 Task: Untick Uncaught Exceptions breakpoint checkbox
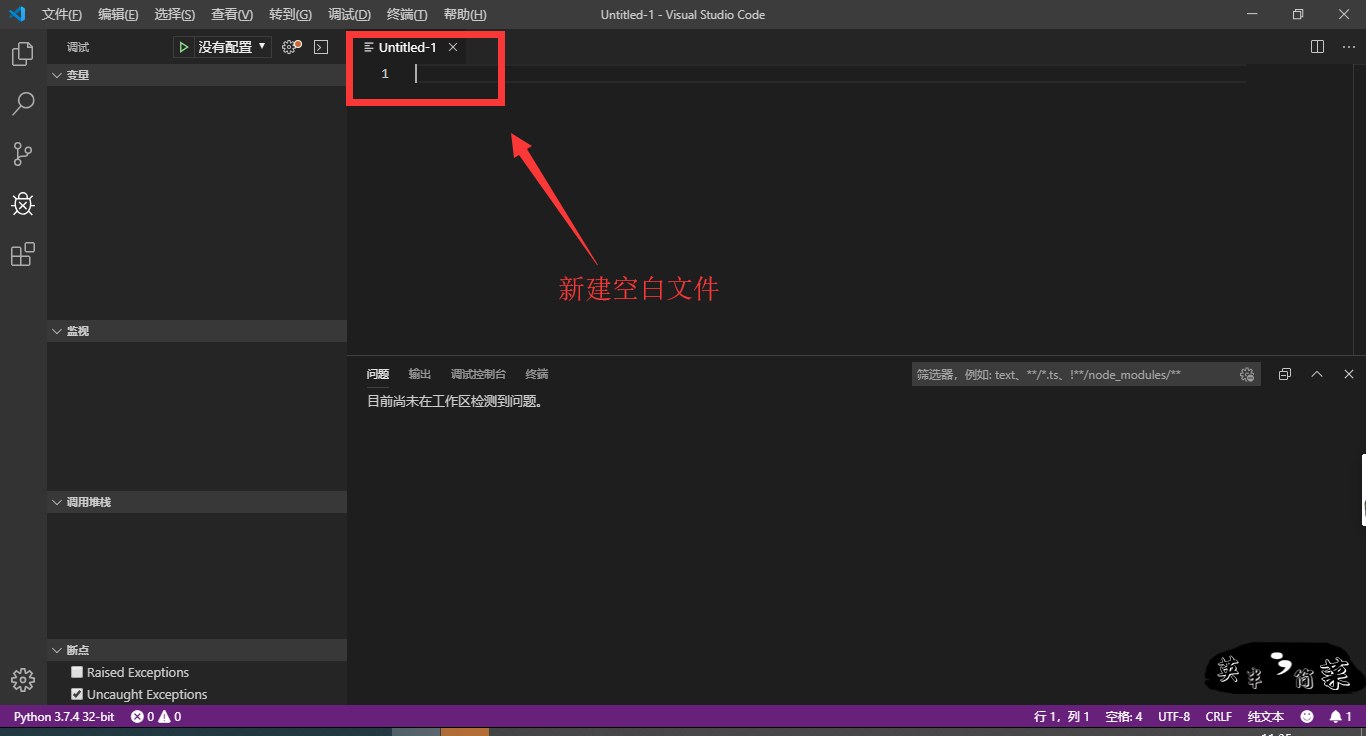point(77,694)
